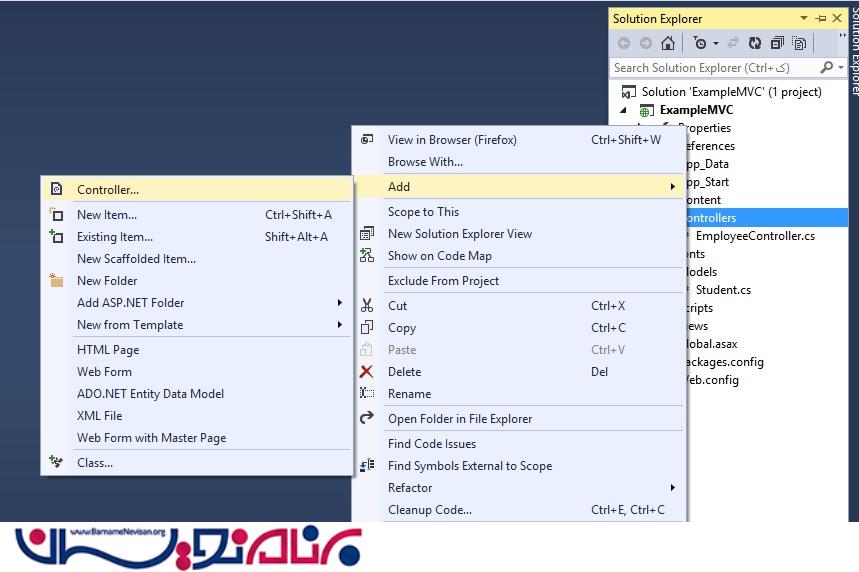
Task: Select the ExampleMVC project node
Action: pyautogui.click(x=696, y=110)
